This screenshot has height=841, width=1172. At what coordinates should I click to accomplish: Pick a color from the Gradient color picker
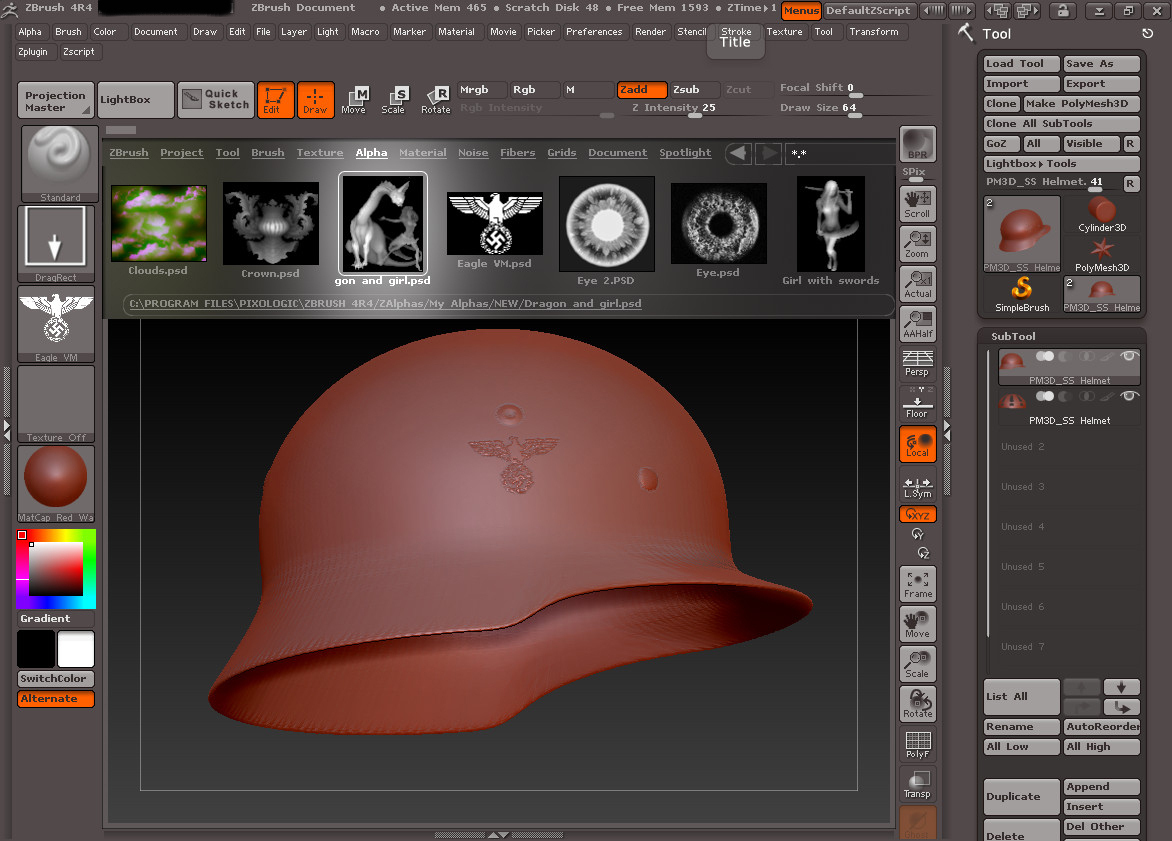[55, 568]
